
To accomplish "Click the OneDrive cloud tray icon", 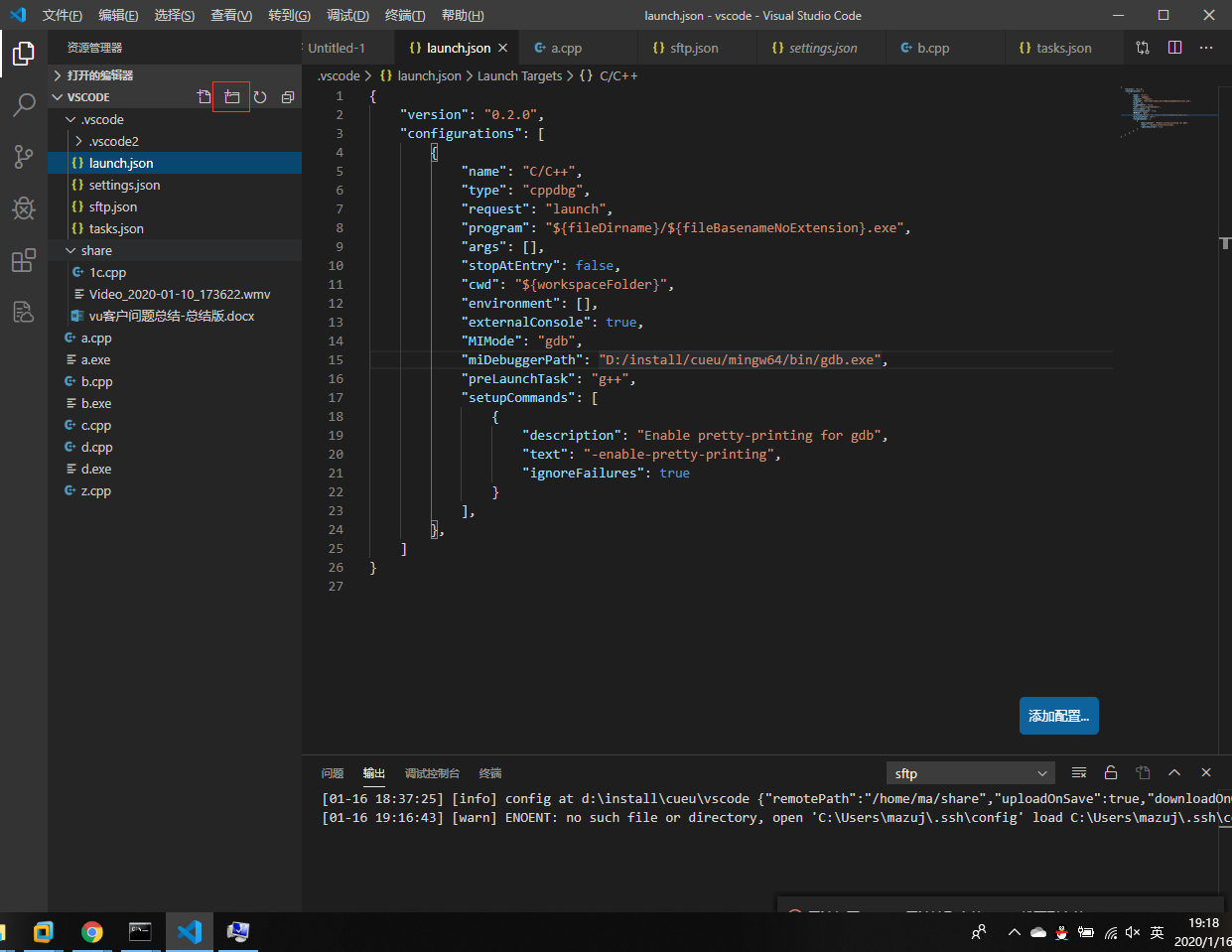I will pos(1038,932).
